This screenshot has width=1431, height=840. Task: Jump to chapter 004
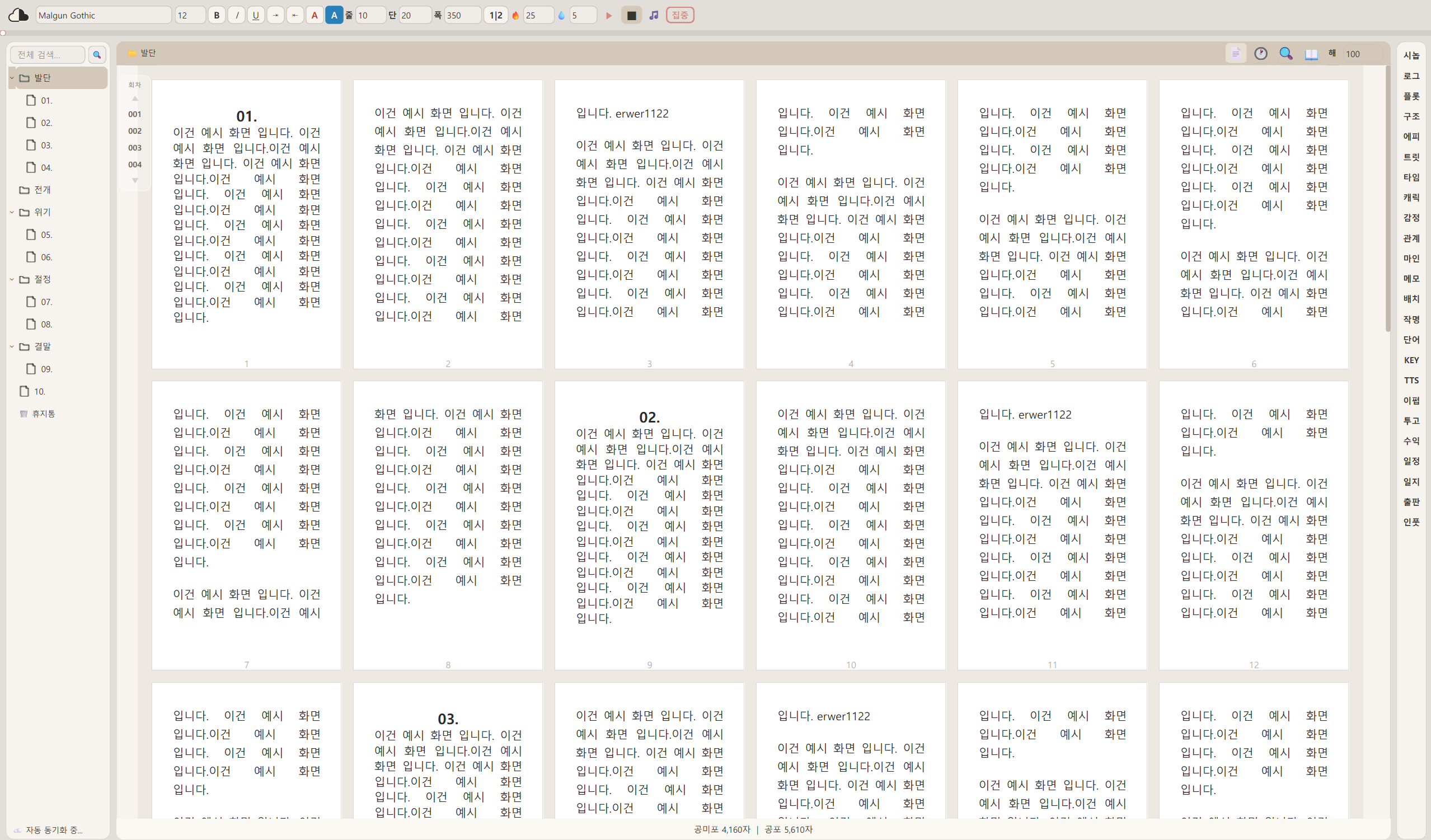click(134, 165)
